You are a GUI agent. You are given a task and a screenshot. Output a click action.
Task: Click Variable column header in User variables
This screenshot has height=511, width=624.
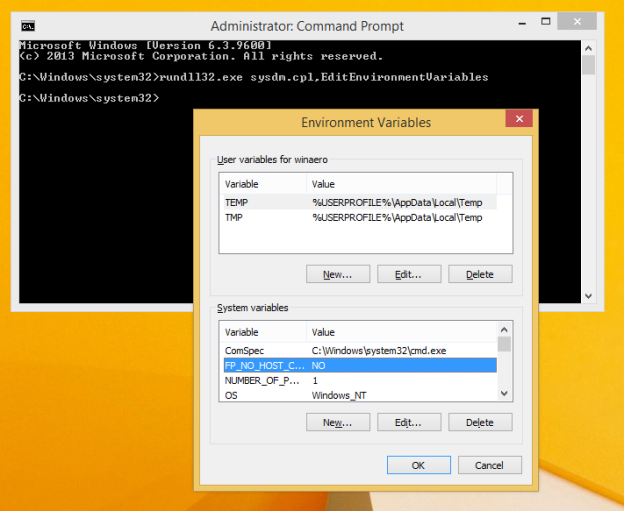tap(263, 184)
